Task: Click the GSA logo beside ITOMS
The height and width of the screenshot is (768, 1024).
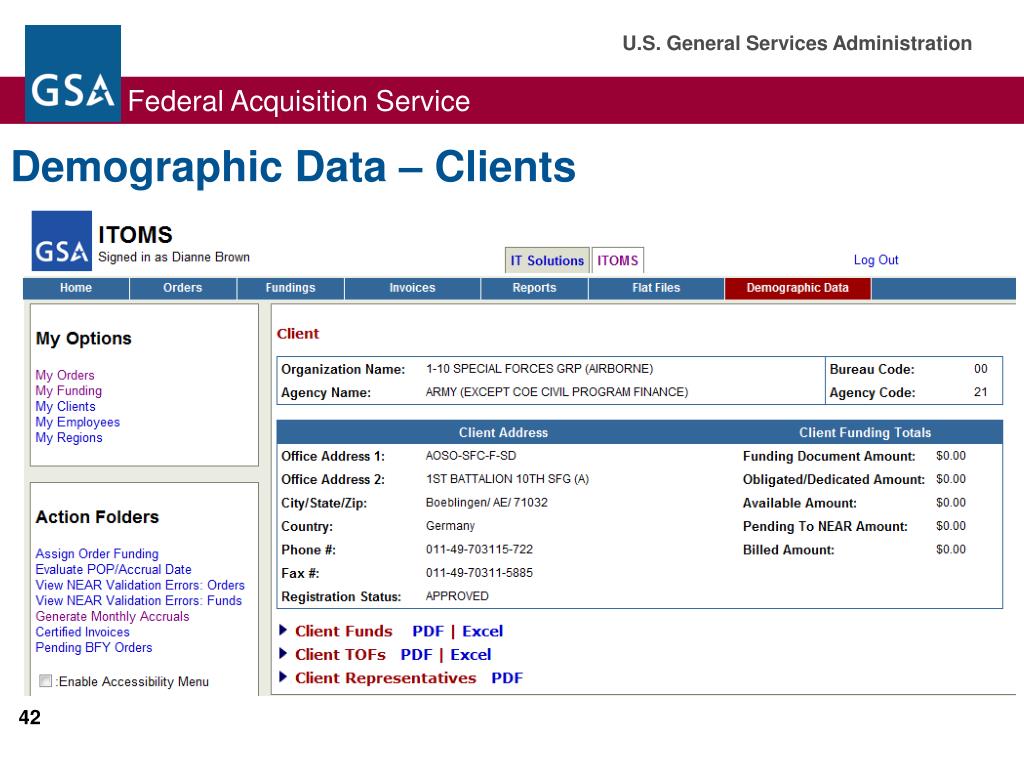Action: (x=61, y=241)
